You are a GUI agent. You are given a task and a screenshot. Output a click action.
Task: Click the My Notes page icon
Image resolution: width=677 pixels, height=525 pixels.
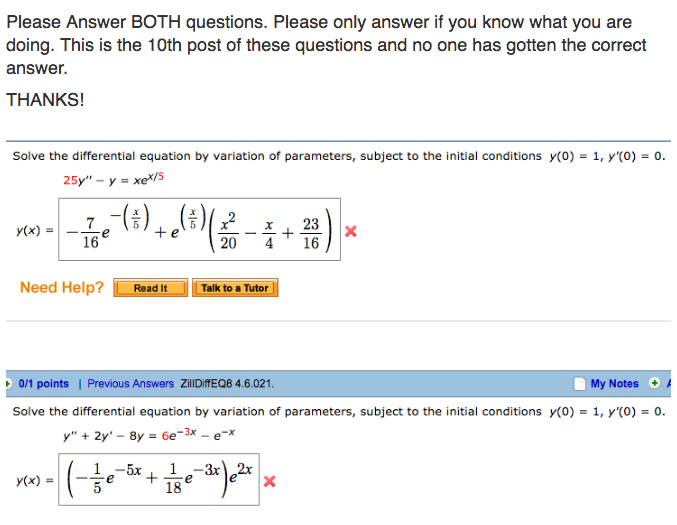click(579, 383)
